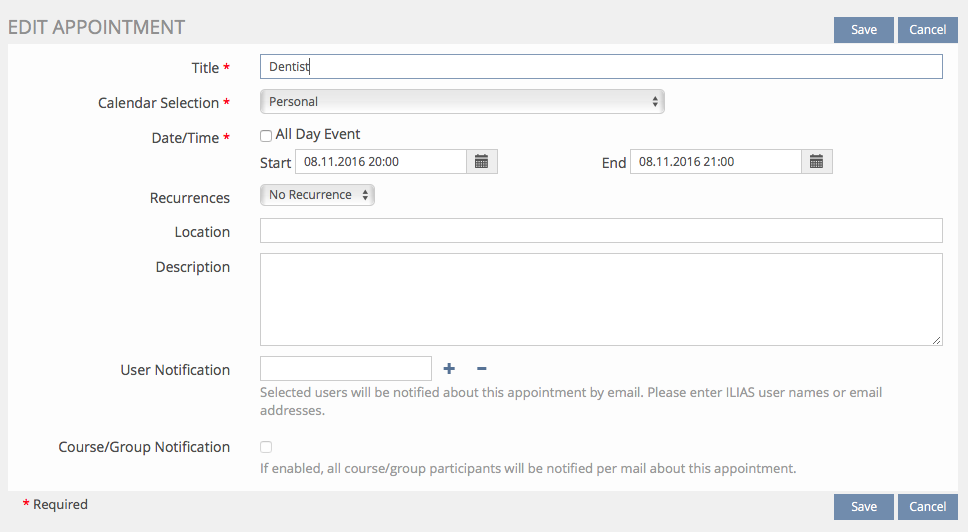Click the End date/time text field
968x532 pixels.
click(x=715, y=162)
